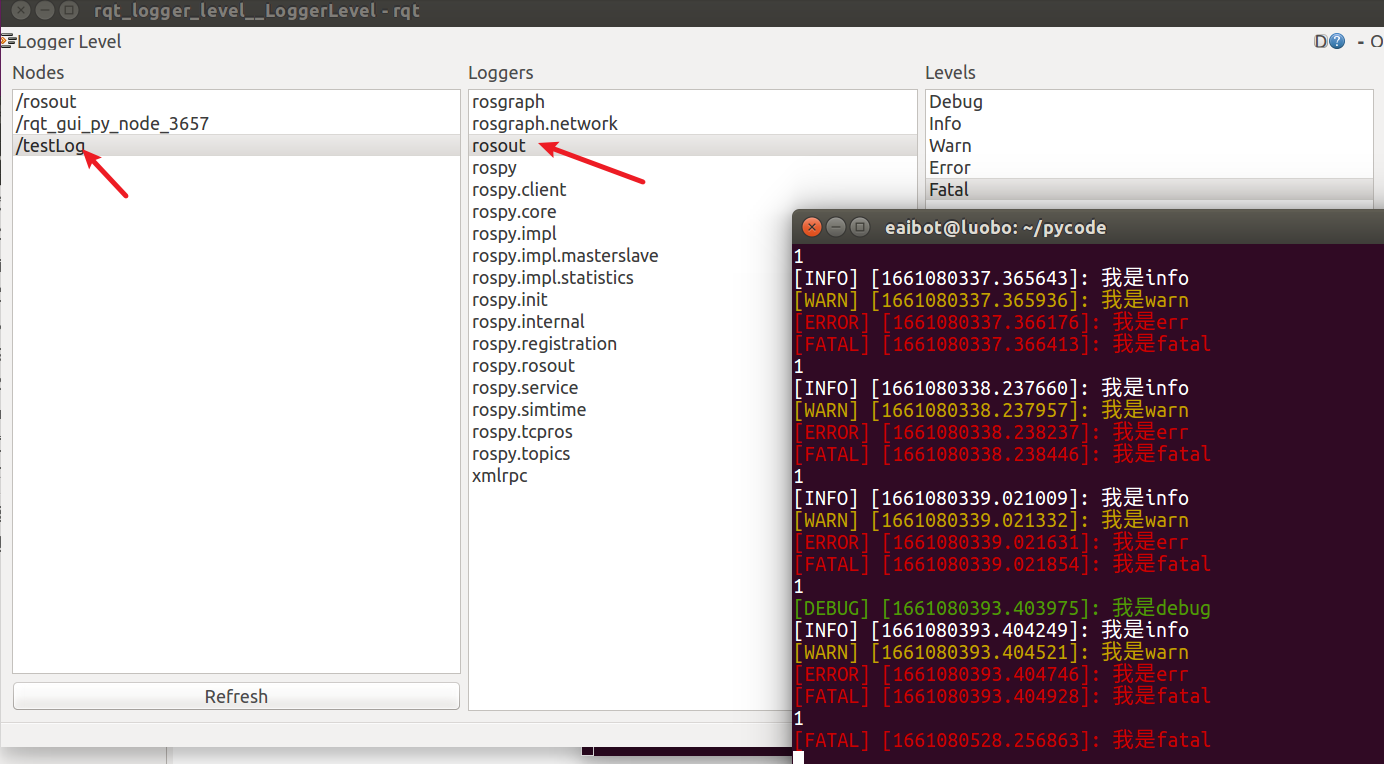
Task: Click the last FATAL line with 1661080528.256863
Action: (1002, 740)
